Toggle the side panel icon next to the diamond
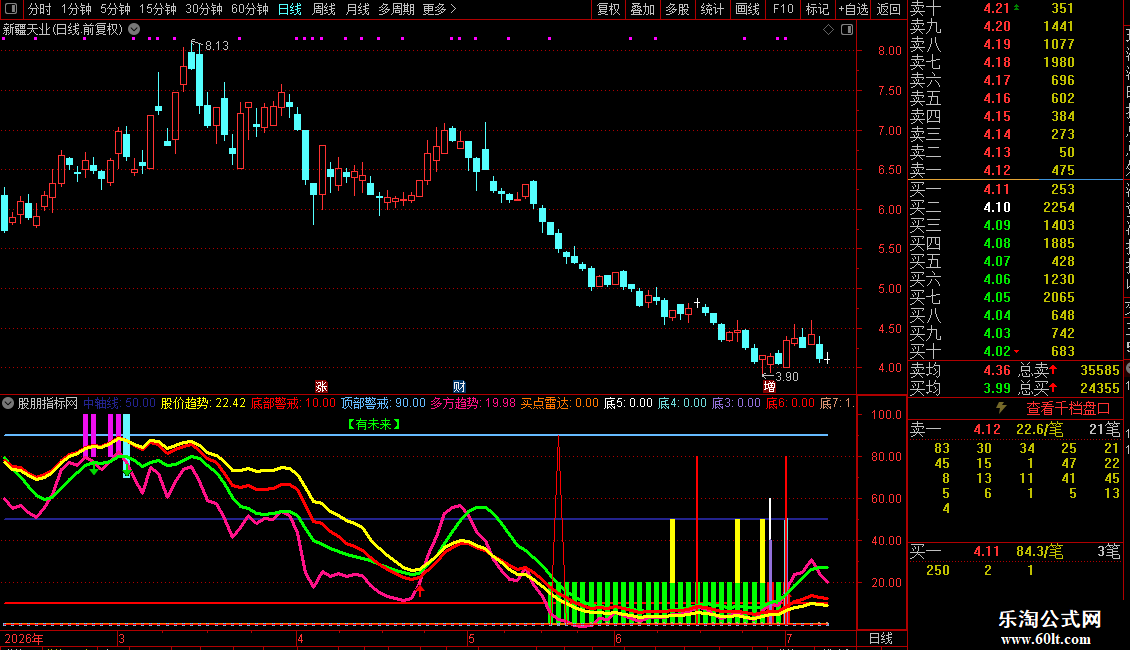The image size is (1130, 650). 847,30
